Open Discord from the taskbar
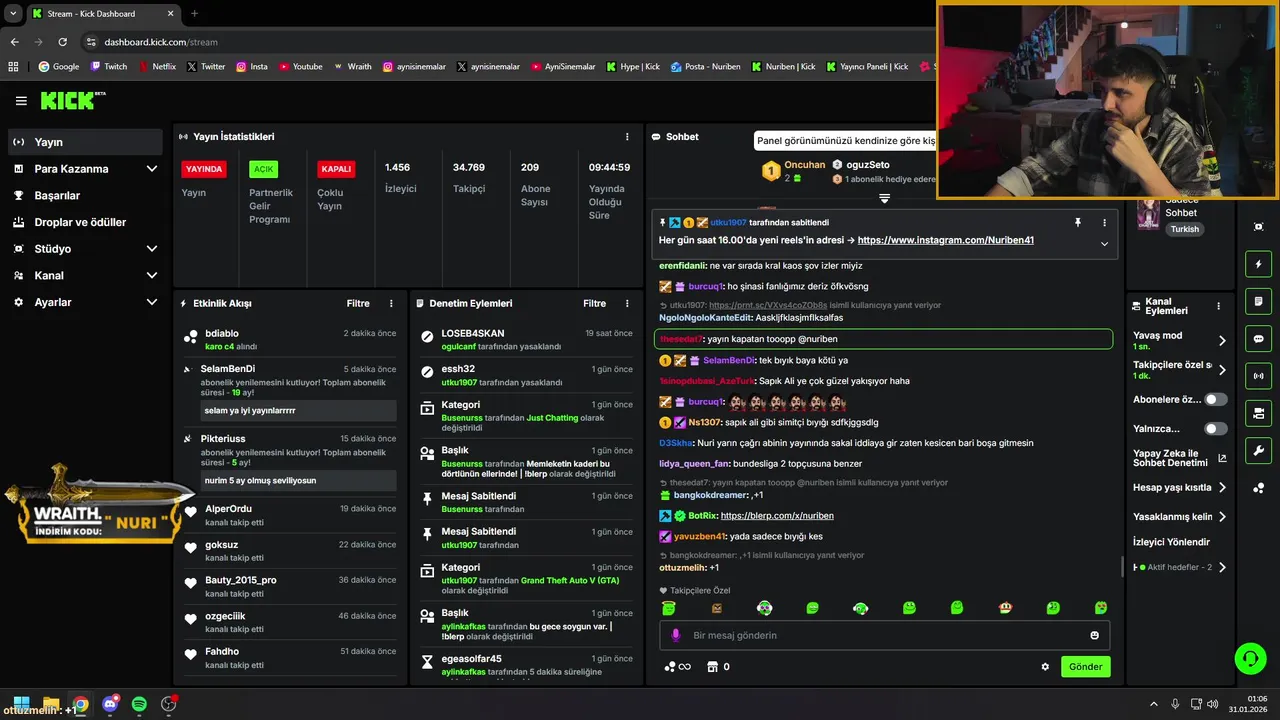 [110, 705]
